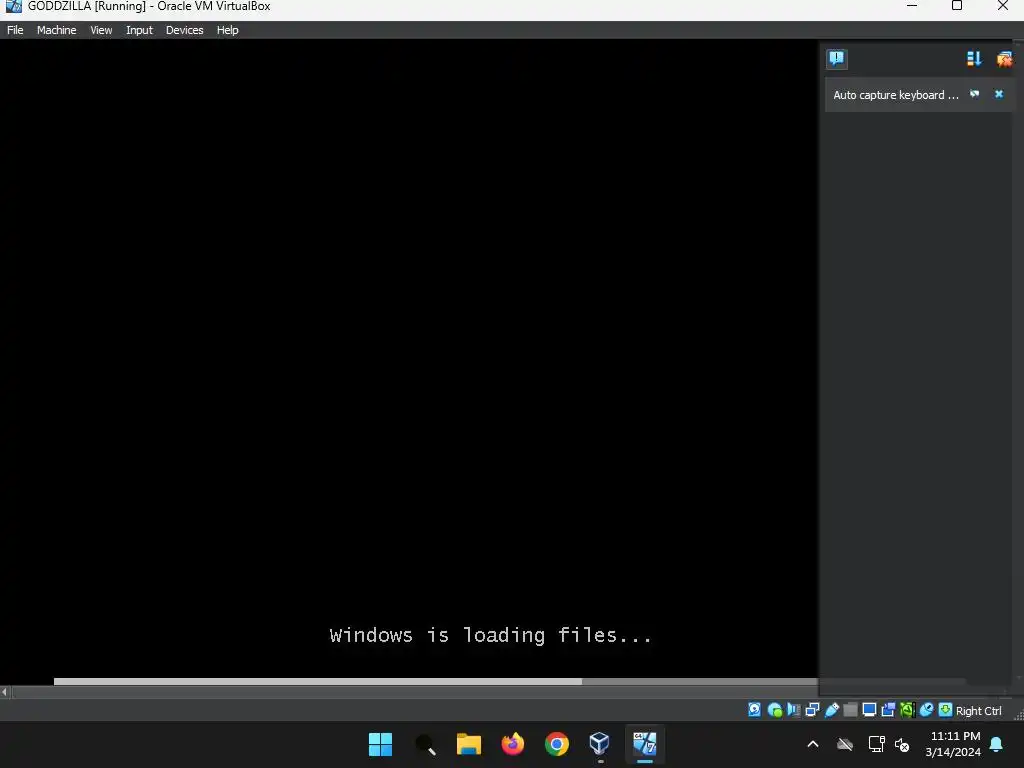The width and height of the screenshot is (1024, 768).
Task: Click the delete all notifications icon
Action: click(x=1004, y=59)
